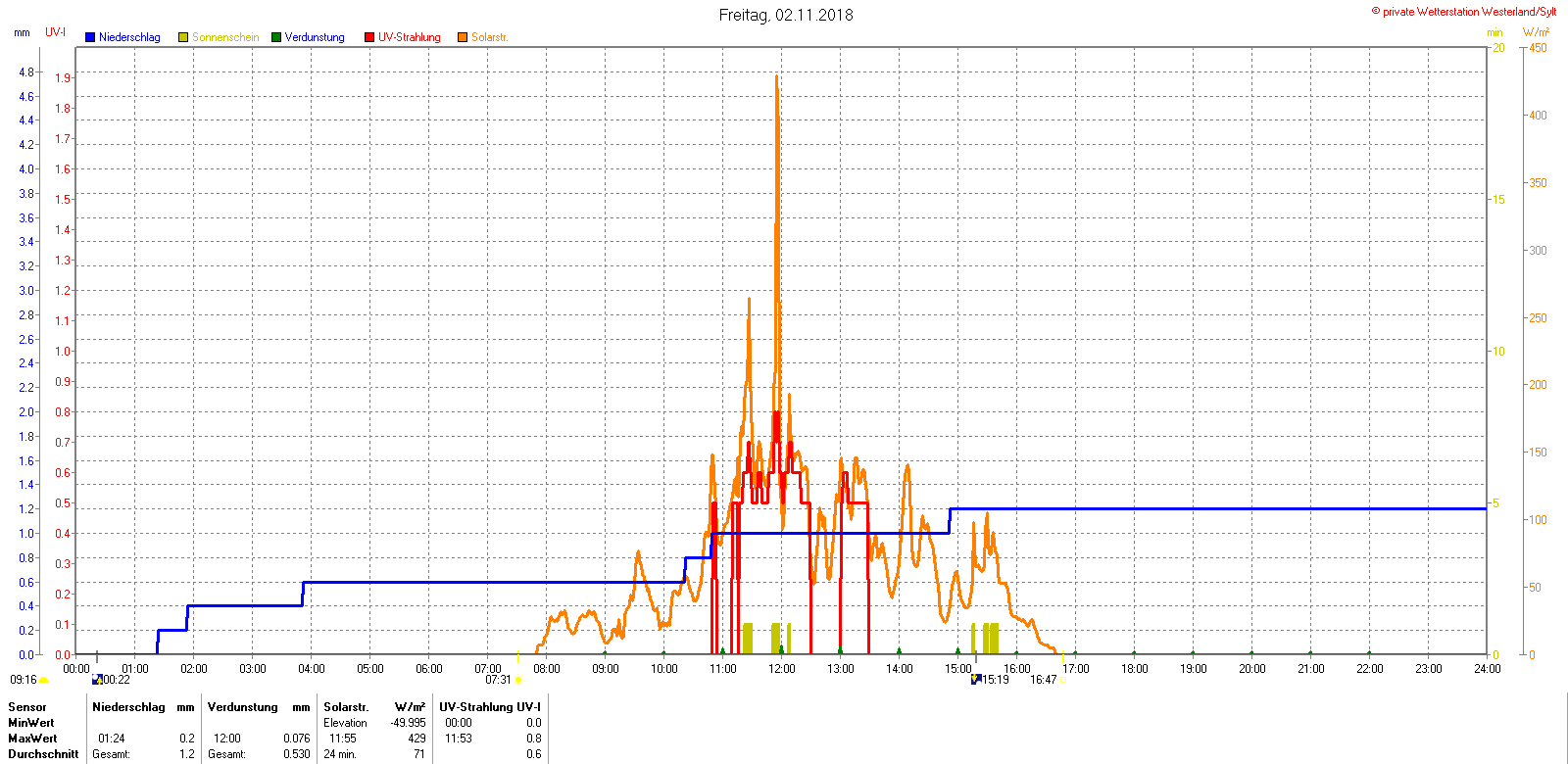
Task: Click the 1.9 mark on the UV-I axis
Action: click(63, 78)
